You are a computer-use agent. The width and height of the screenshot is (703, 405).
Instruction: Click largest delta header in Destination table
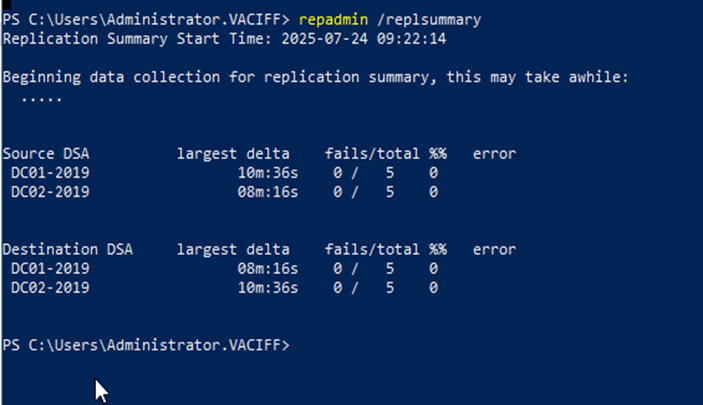[233, 249]
